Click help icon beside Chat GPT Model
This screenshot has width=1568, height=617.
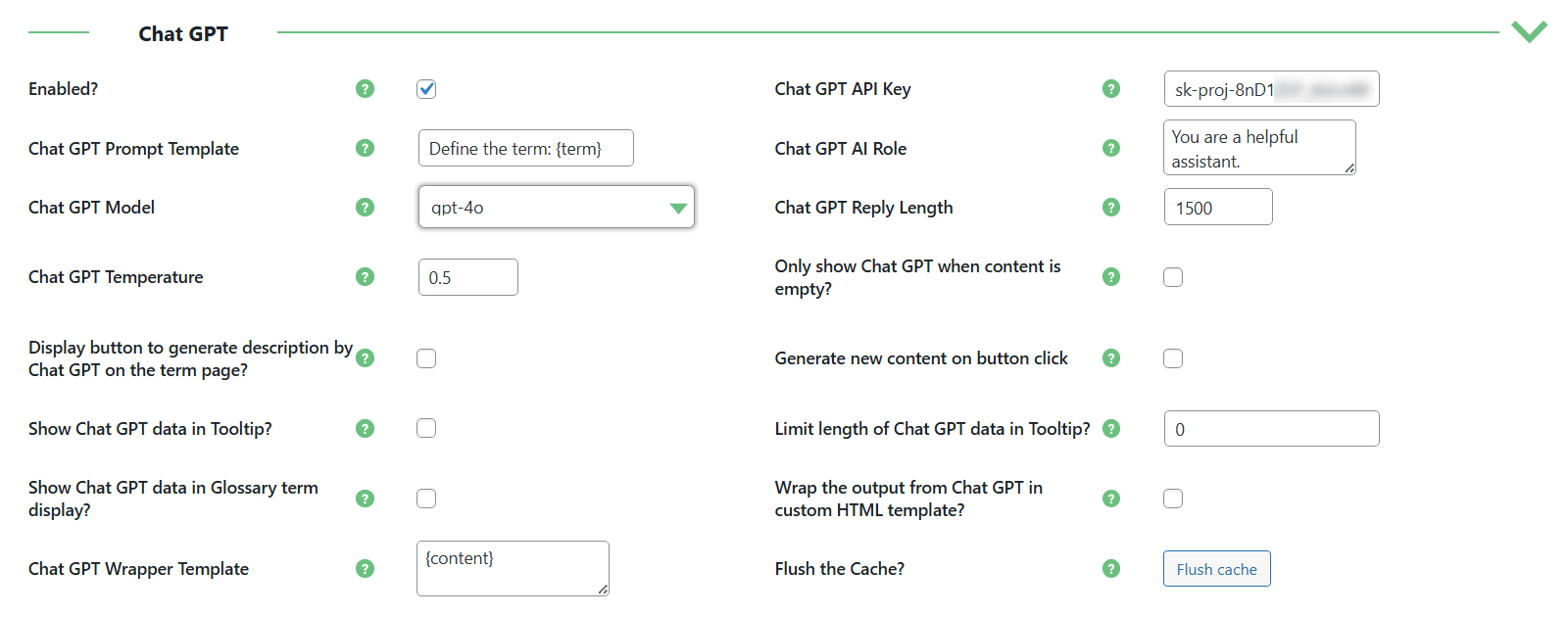pyautogui.click(x=365, y=208)
